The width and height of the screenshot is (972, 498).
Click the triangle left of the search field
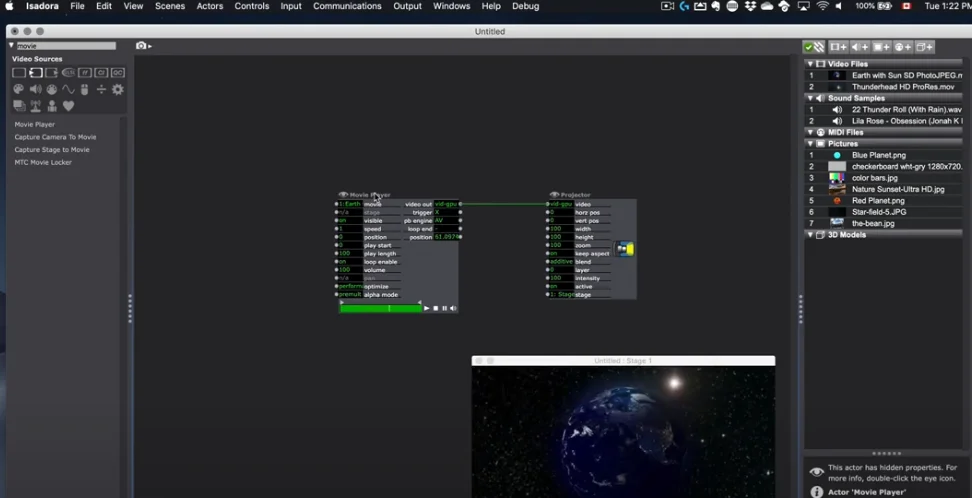tap(11, 46)
